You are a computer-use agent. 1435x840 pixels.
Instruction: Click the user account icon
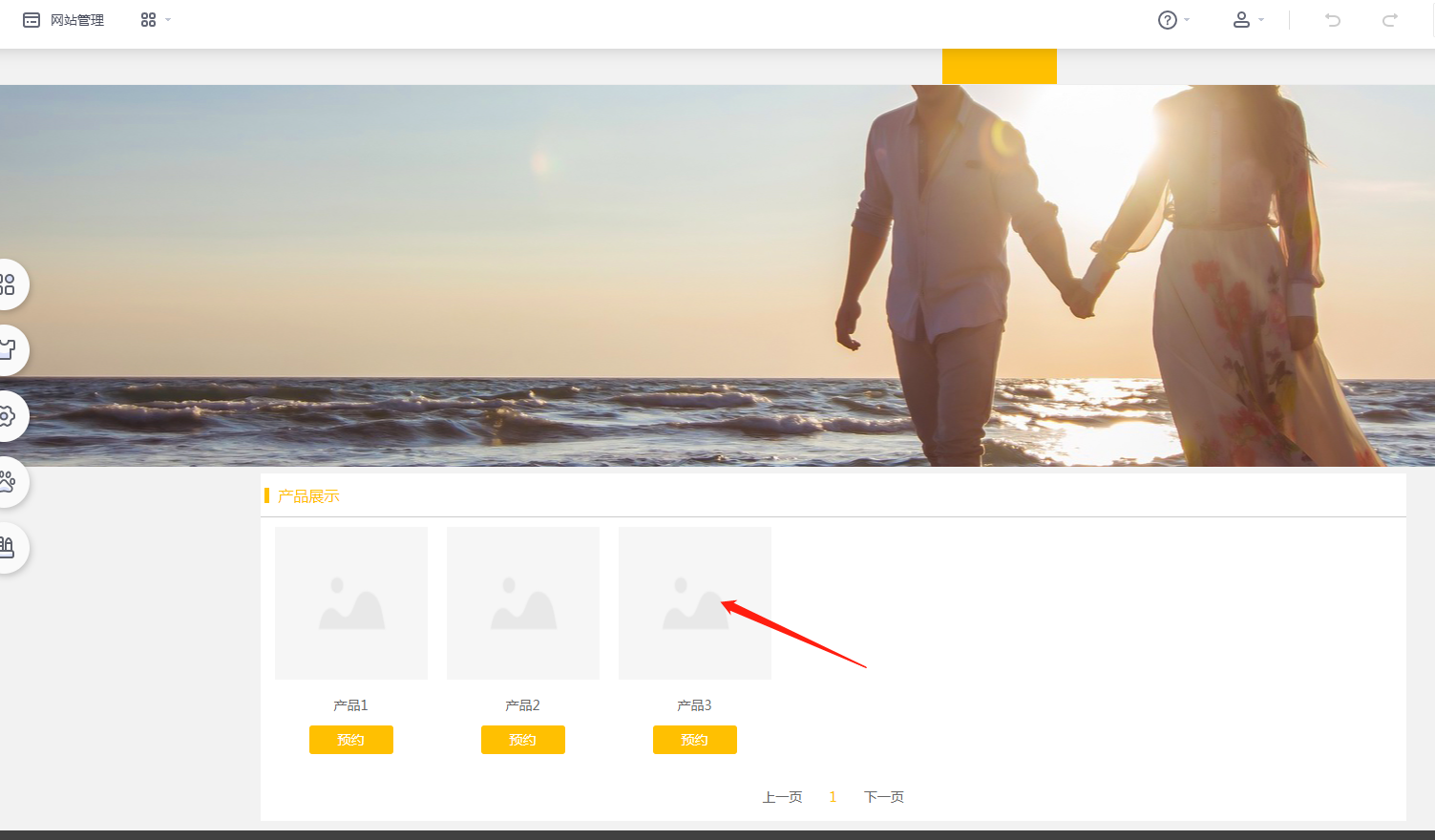point(1241,20)
